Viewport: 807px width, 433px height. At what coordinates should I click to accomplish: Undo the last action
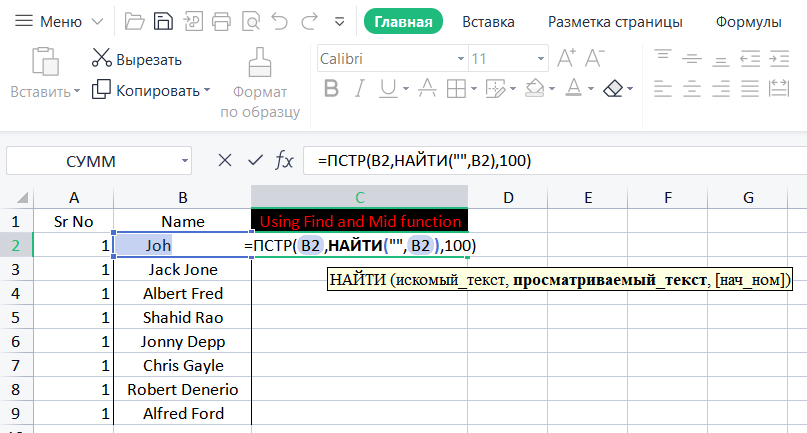click(x=280, y=22)
